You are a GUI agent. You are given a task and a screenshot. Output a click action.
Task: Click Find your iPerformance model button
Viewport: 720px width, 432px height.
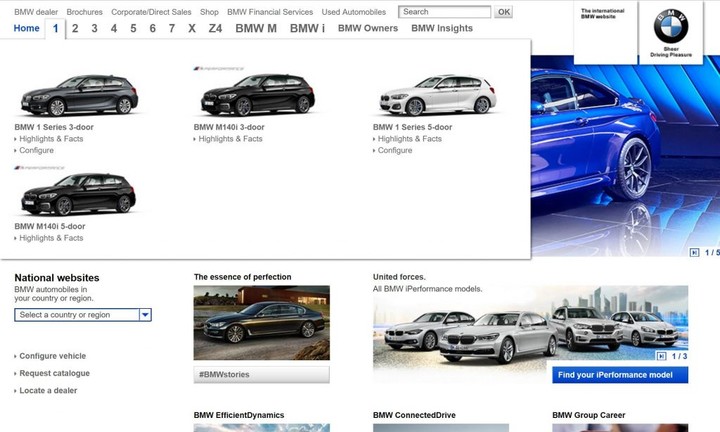tap(620, 375)
